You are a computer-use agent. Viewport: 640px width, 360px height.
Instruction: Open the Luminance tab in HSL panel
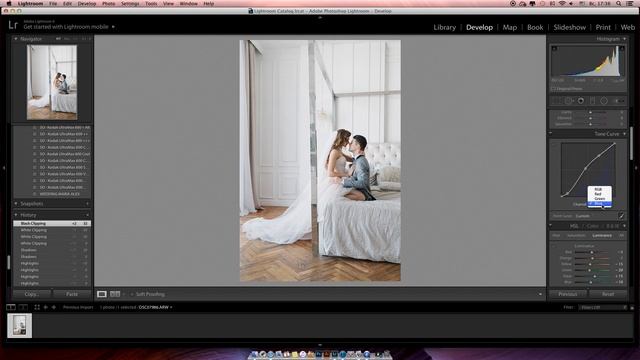tap(602, 236)
